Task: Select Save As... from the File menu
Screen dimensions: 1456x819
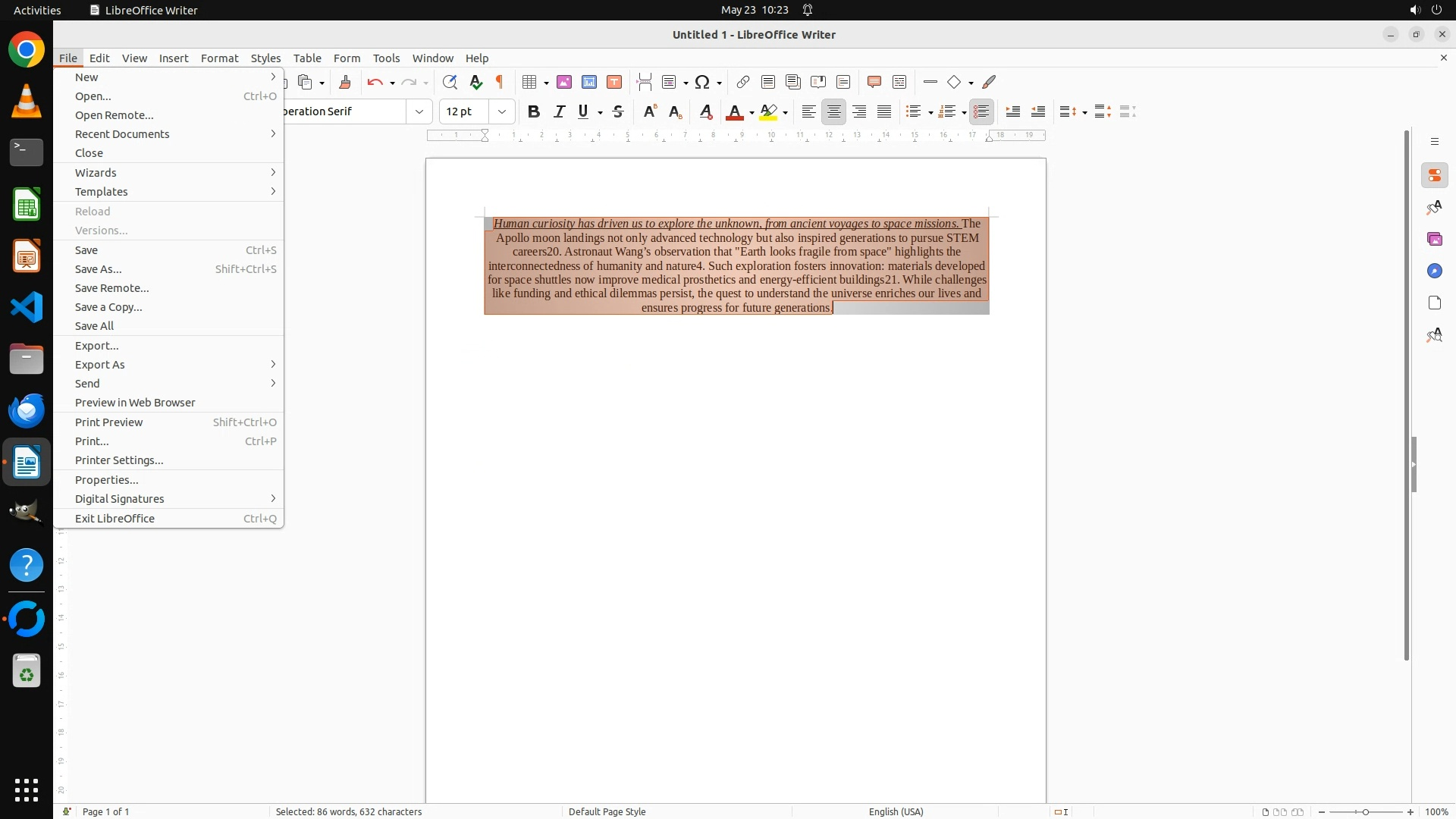Action: coord(99,269)
